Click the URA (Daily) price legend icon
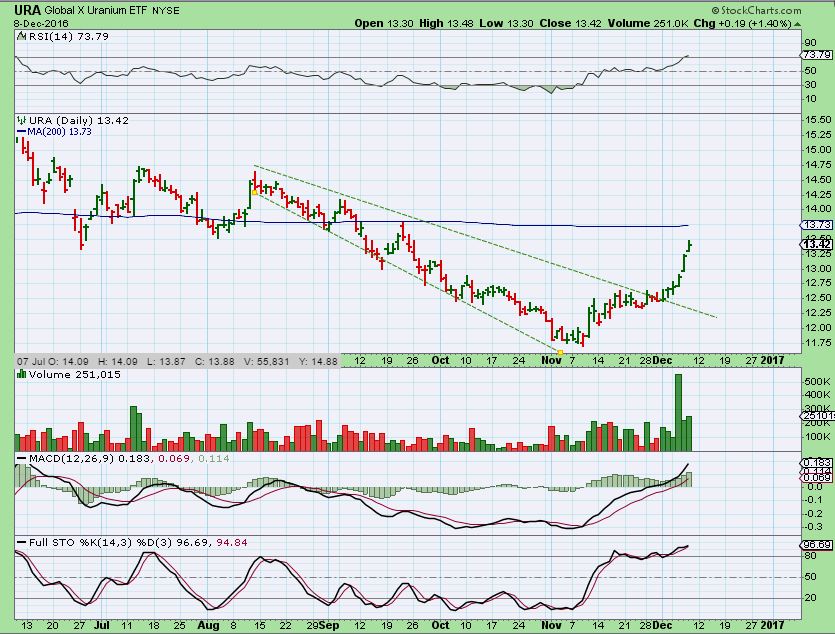 point(20,120)
